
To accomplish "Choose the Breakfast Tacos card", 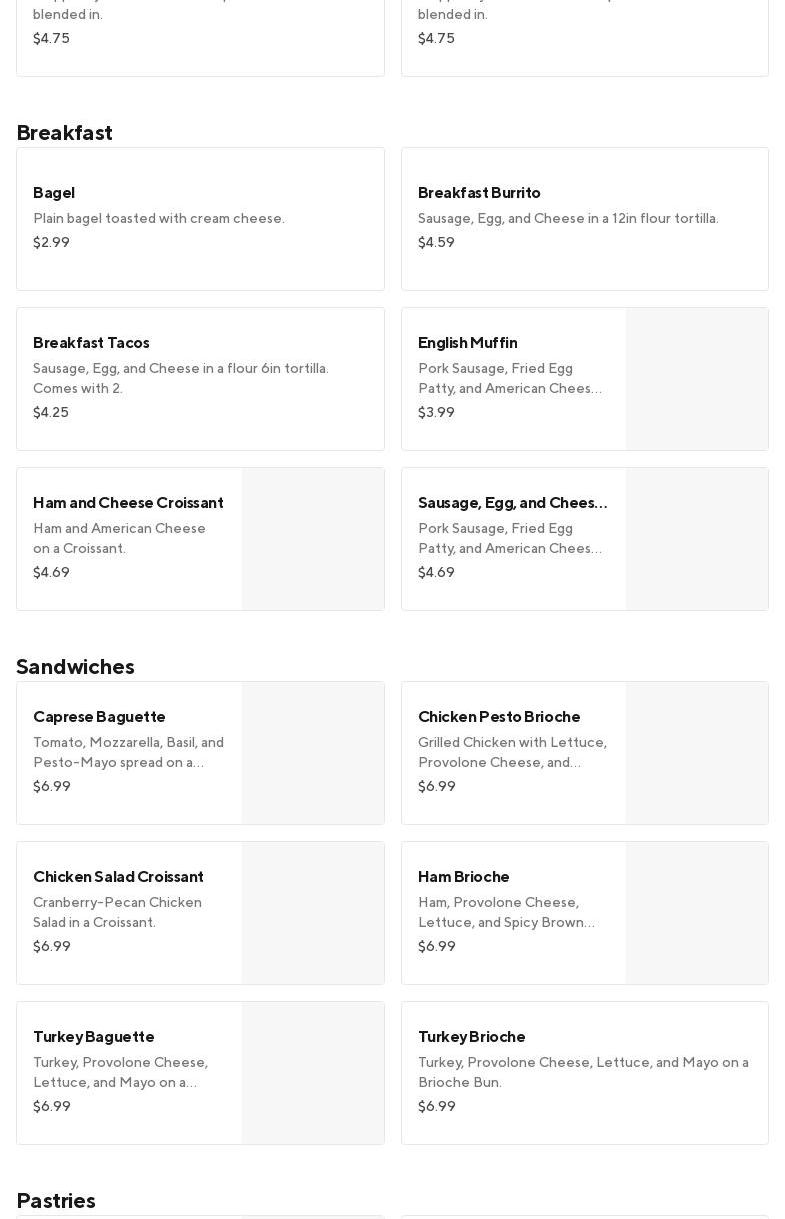I will [200, 378].
